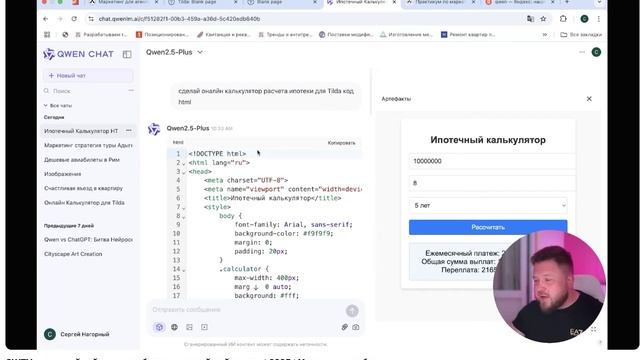This screenshot has height=360, width=640.
Task: Open the Дешевые авиабилеты в Рим chat
Action: 82,160
